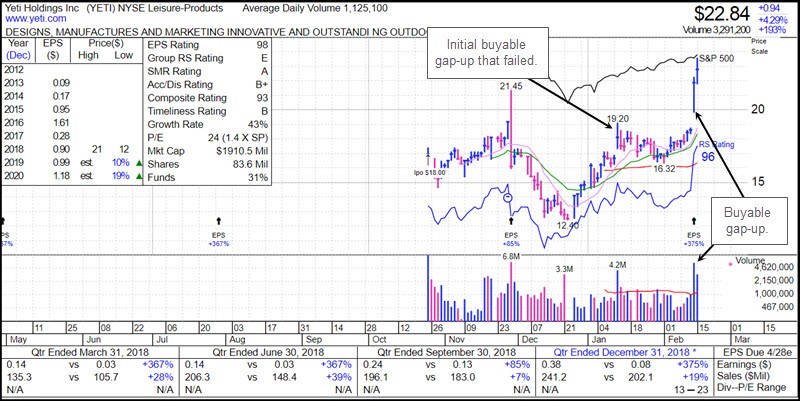Click the Acc/Dis Rating B+ row
800x401 pixels.
click(208, 85)
